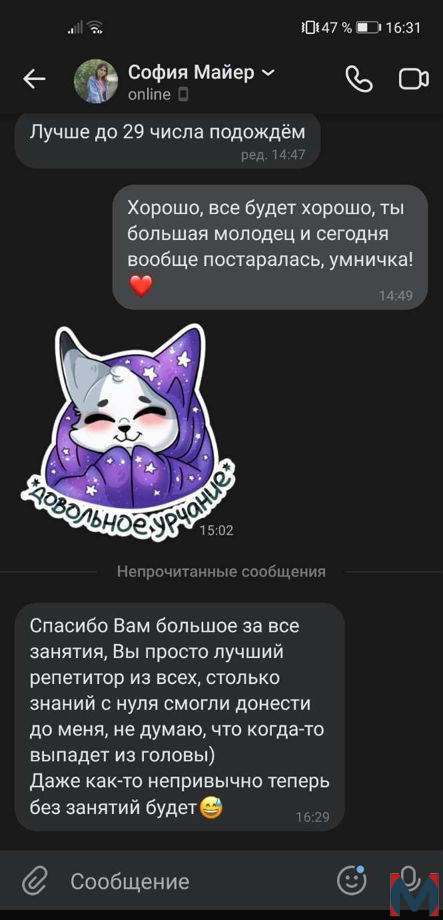Select the outgoing message Хорошо, все будет хорошо
Viewport: 443px width, 920px height.
pyautogui.click(x=270, y=247)
